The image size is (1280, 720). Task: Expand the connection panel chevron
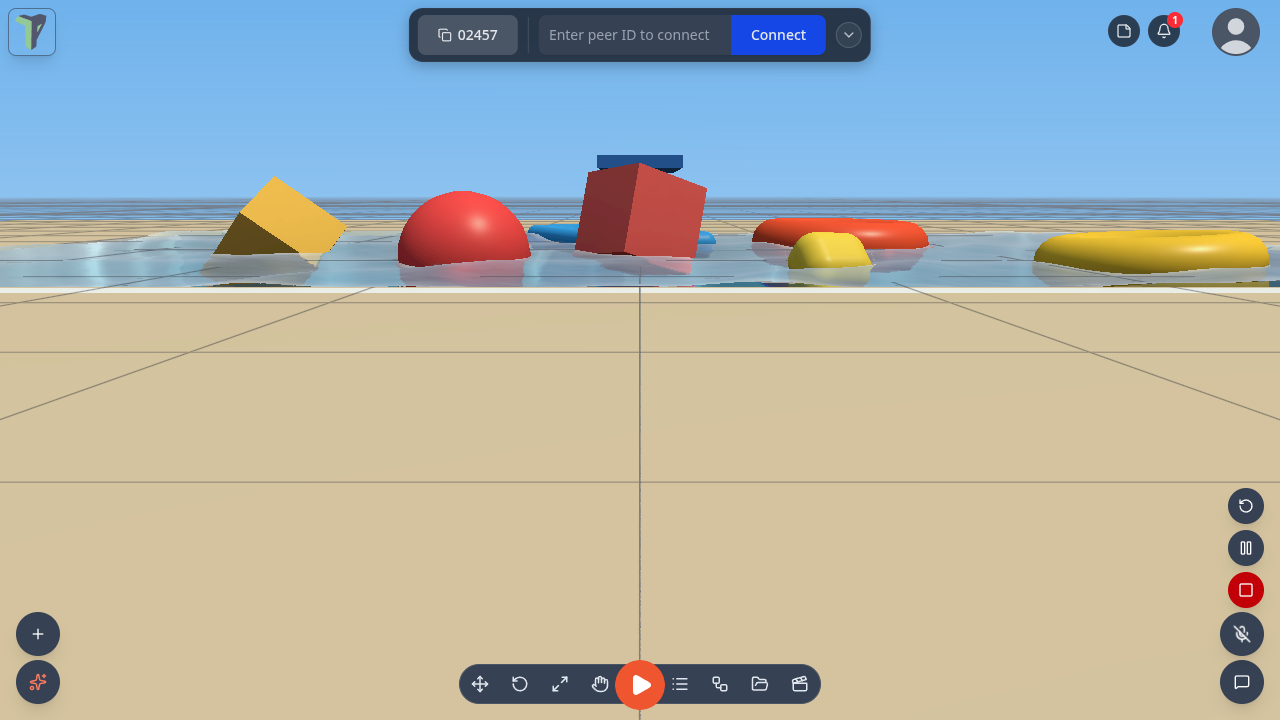click(x=849, y=35)
